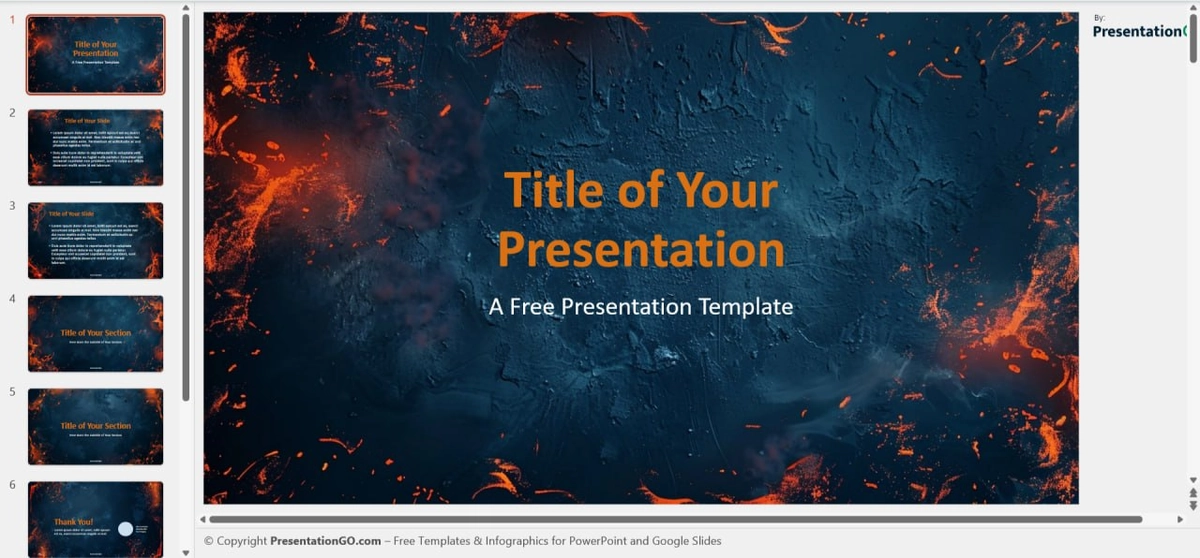
Task: Click the thumbnail panel vertical scrollbar thumb
Action: click(x=186, y=208)
